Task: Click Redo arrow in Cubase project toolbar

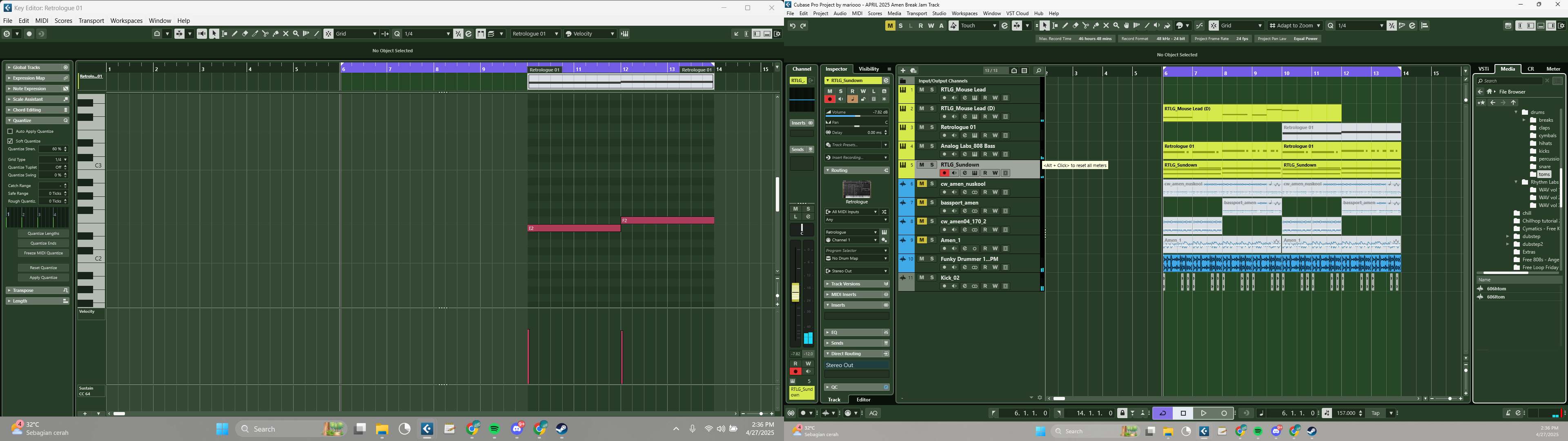Action: (x=804, y=26)
